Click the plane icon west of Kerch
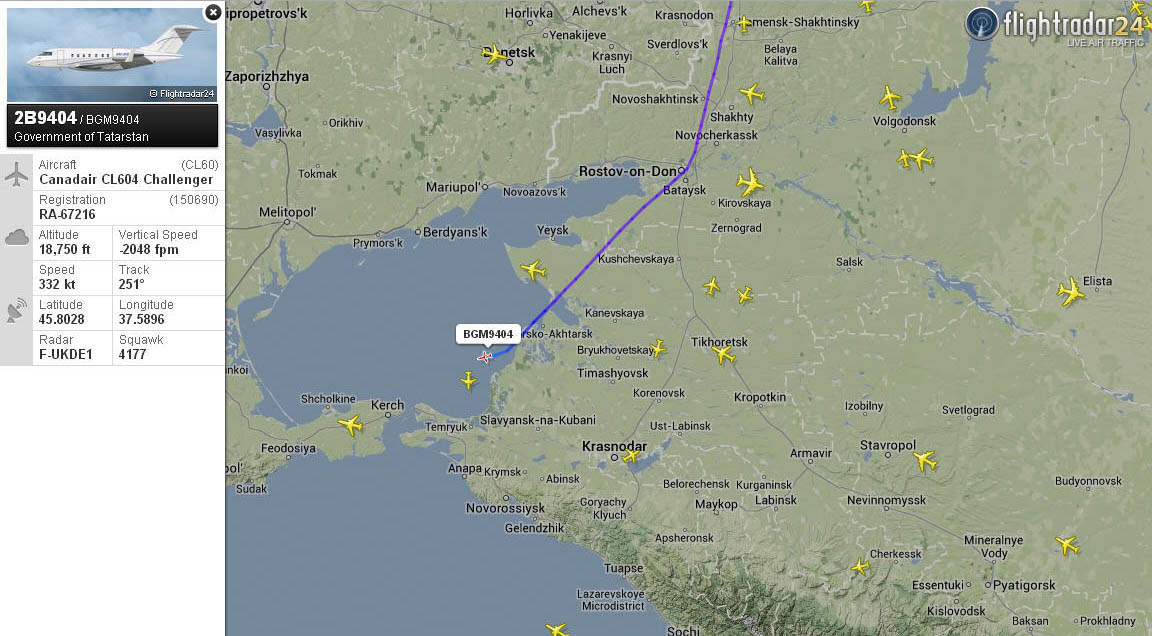The image size is (1152, 636). (350, 424)
